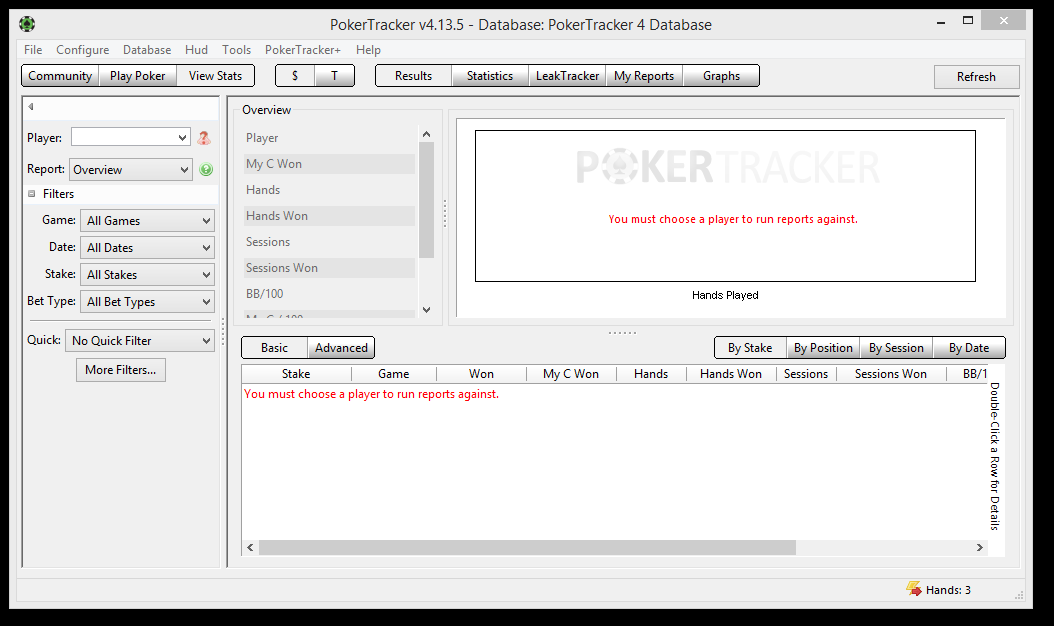Screen dimensions: 1054x626
Task: Open the Tools menu
Action: click(237, 50)
